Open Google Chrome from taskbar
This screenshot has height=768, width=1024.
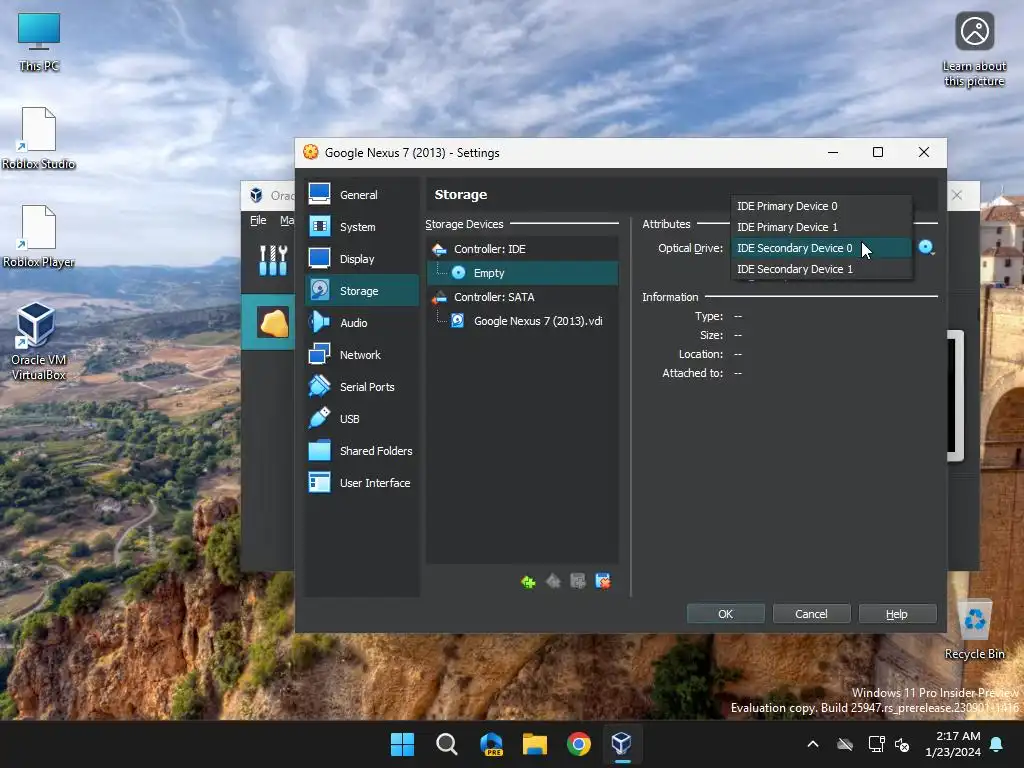point(579,744)
